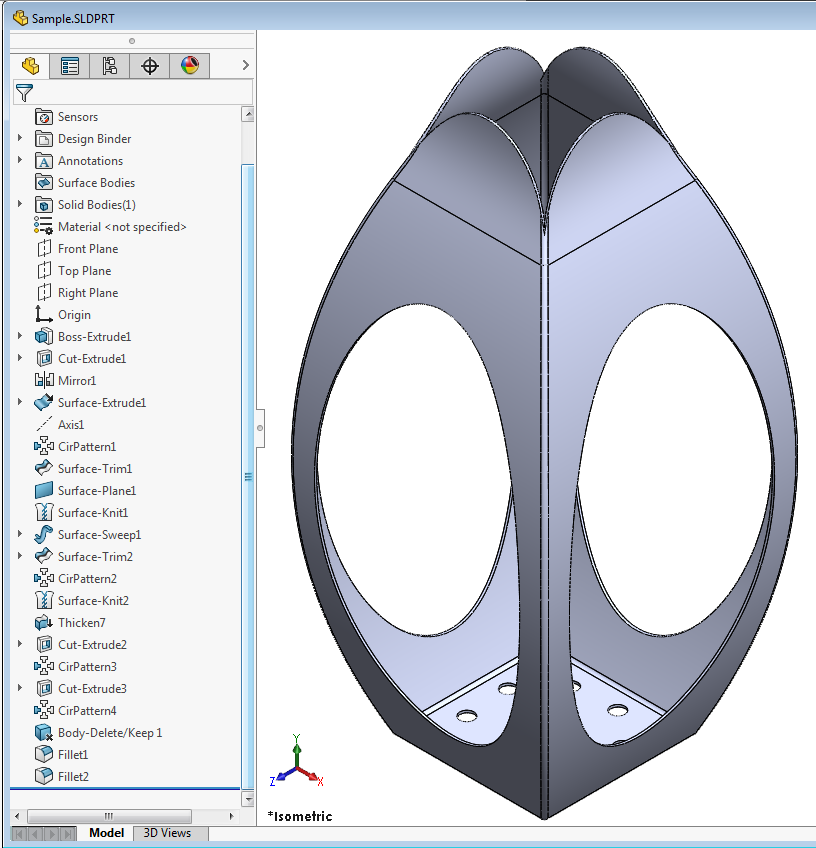Screen dimensions: 816x848
Task: Select the Model tab
Action: [106, 832]
